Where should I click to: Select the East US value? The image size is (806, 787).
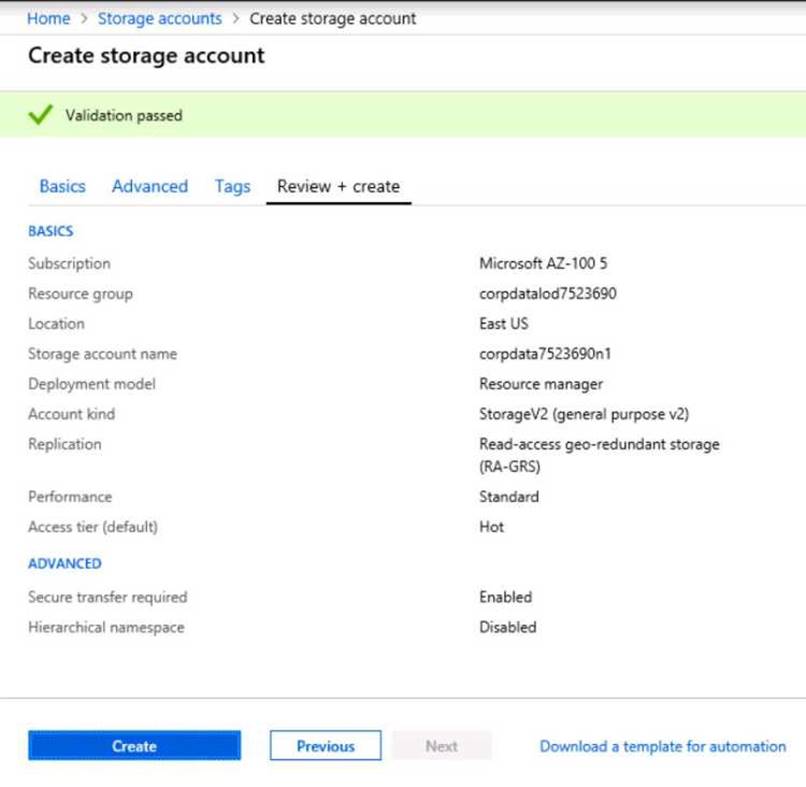504,323
